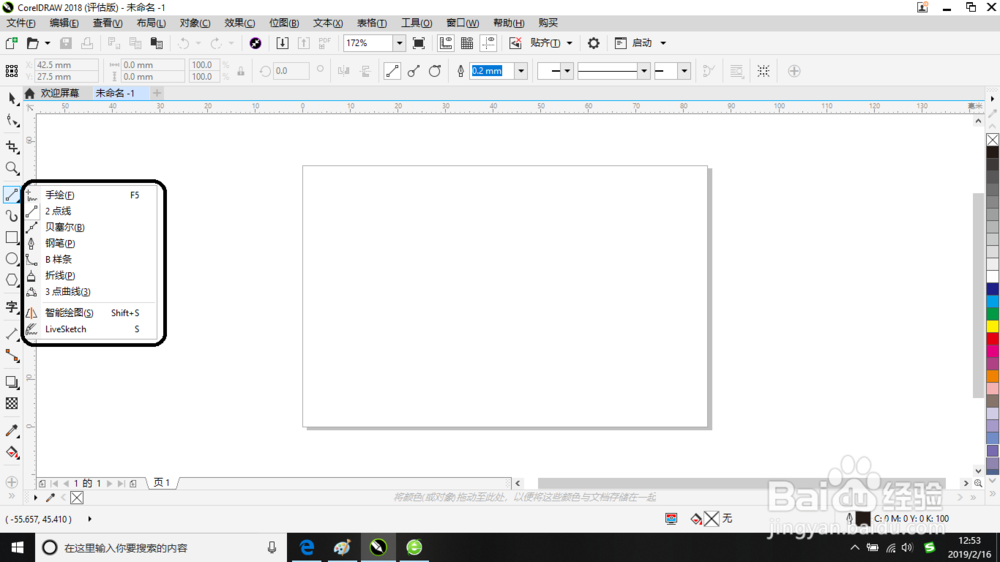Choose 钢笔(P) from the flyout
The image size is (1000, 562).
[x=90, y=243]
